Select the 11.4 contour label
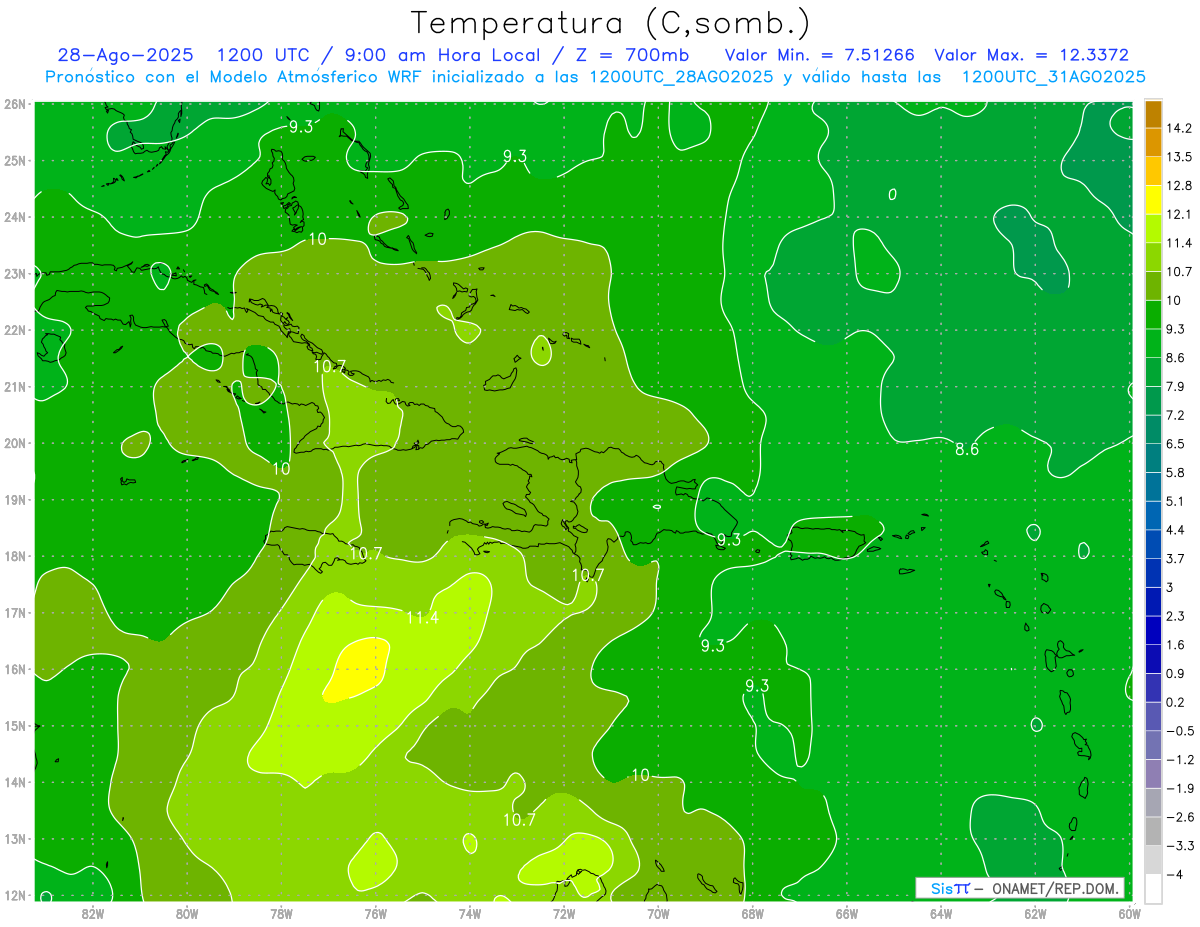The height and width of the screenshot is (927, 1200). pos(422,618)
